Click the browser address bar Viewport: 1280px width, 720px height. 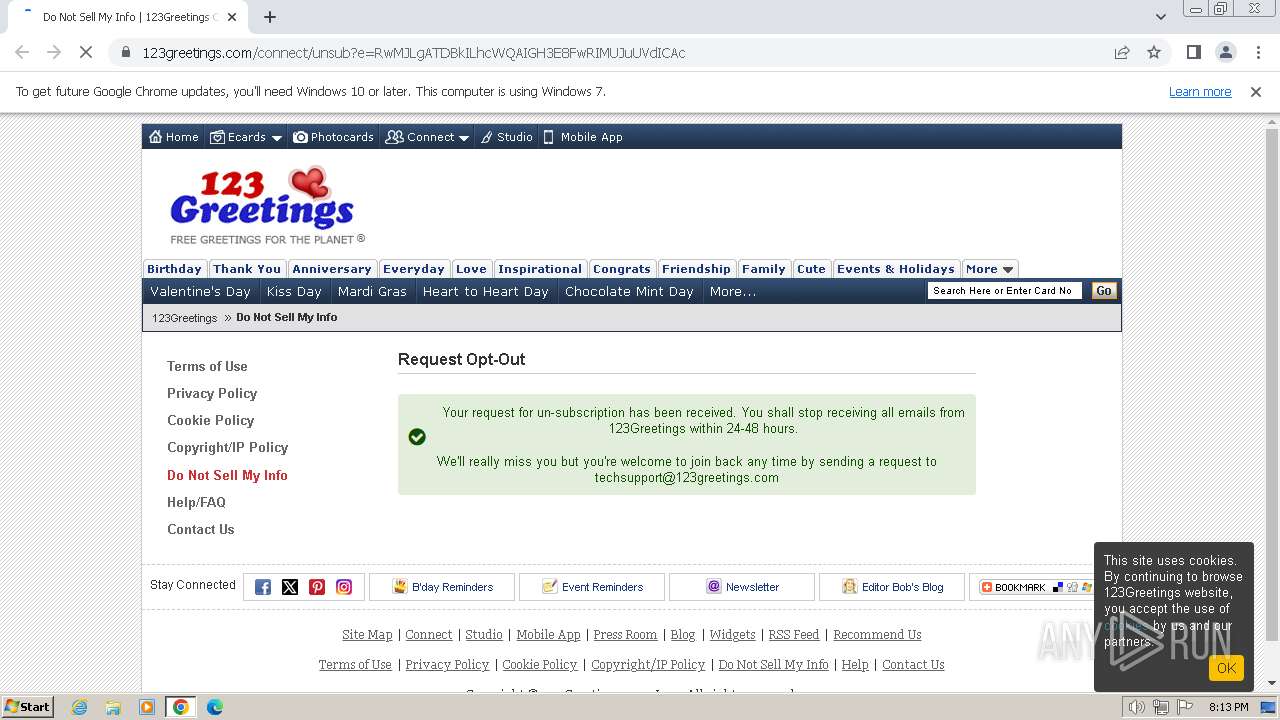[x=610, y=52]
